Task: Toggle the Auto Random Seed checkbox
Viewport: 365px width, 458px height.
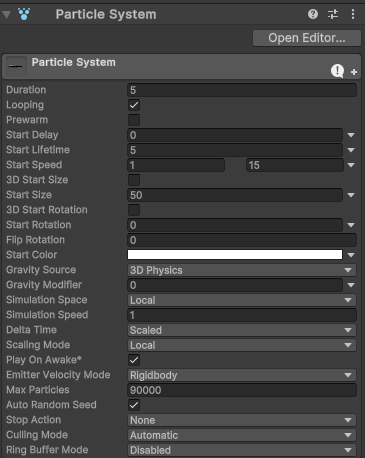Action: tap(134, 405)
